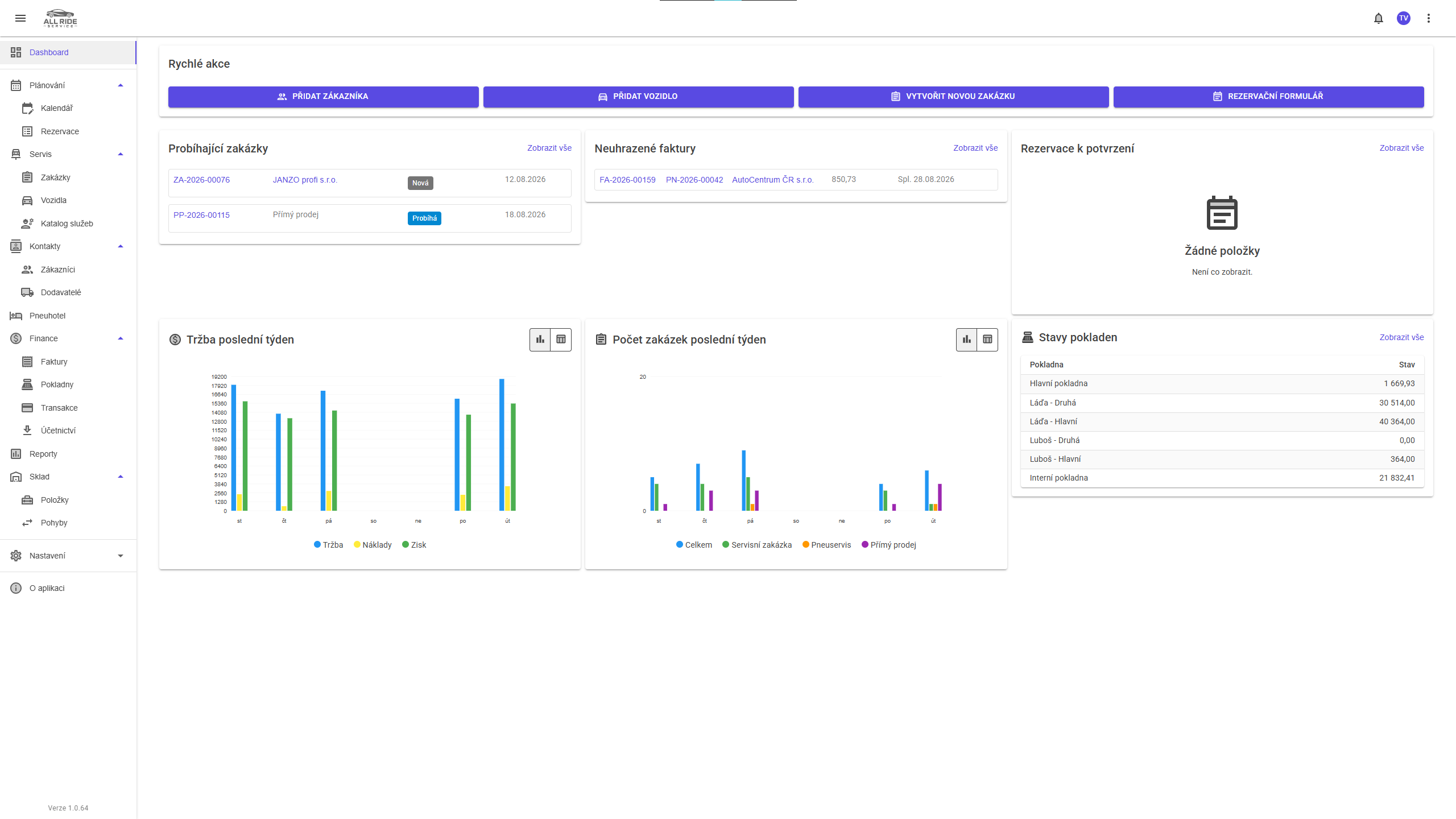Collapse the Sklad section arrow

(x=121, y=477)
